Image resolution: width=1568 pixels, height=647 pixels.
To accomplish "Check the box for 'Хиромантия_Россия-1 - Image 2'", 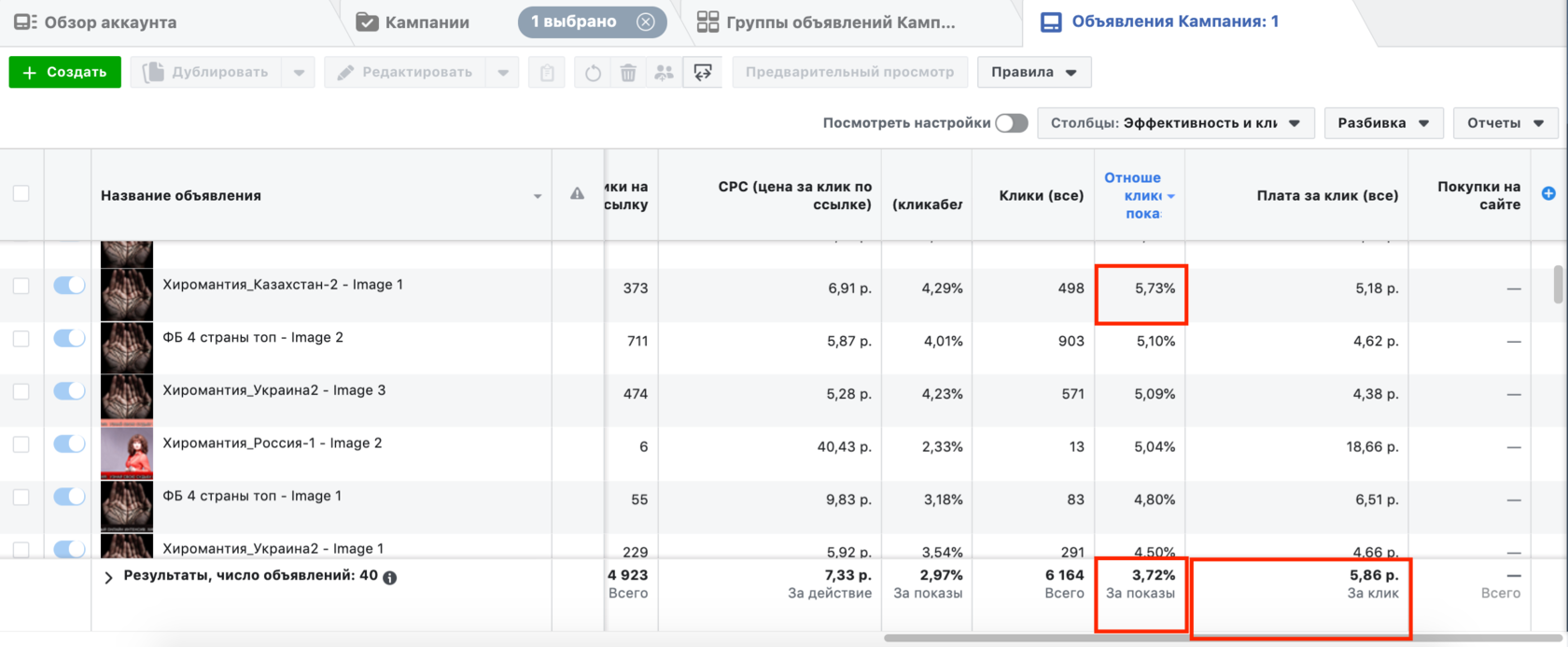I will 21,444.
